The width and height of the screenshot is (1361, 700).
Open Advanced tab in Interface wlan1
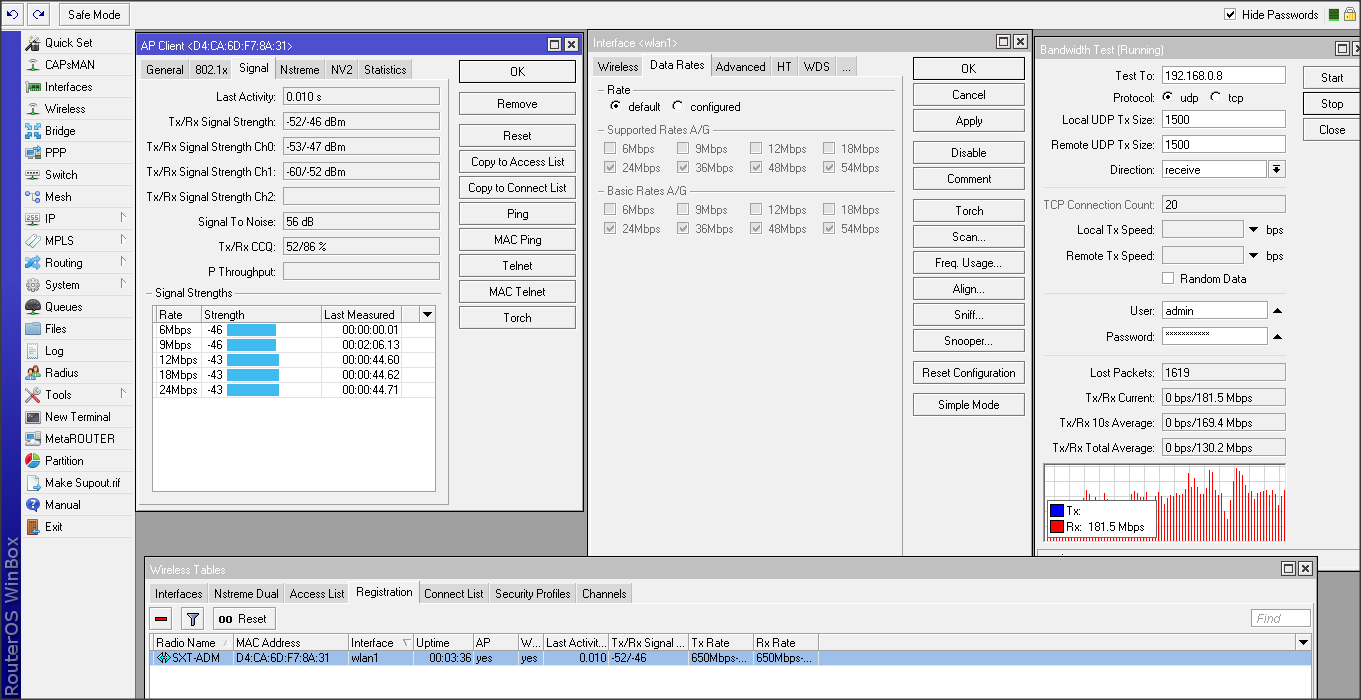[740, 67]
